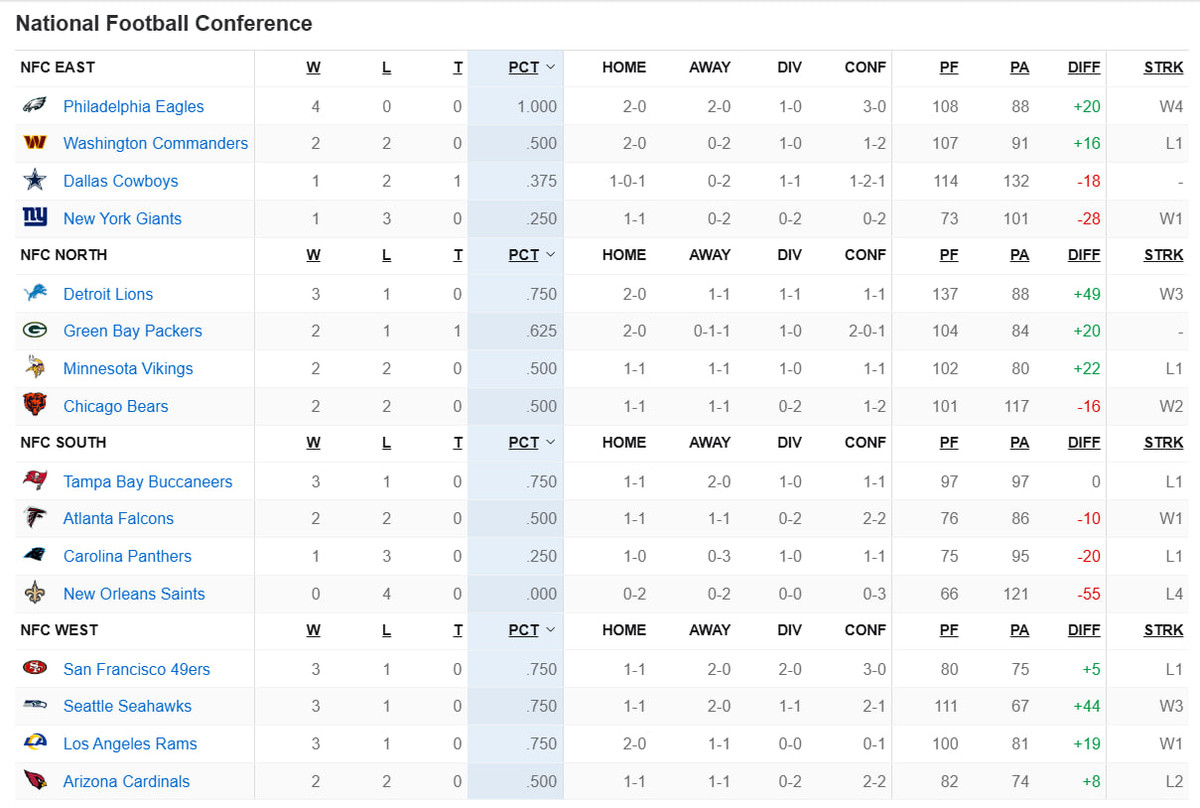Sort NFC West by STRK column
The height and width of the screenshot is (808, 1200).
point(1163,630)
